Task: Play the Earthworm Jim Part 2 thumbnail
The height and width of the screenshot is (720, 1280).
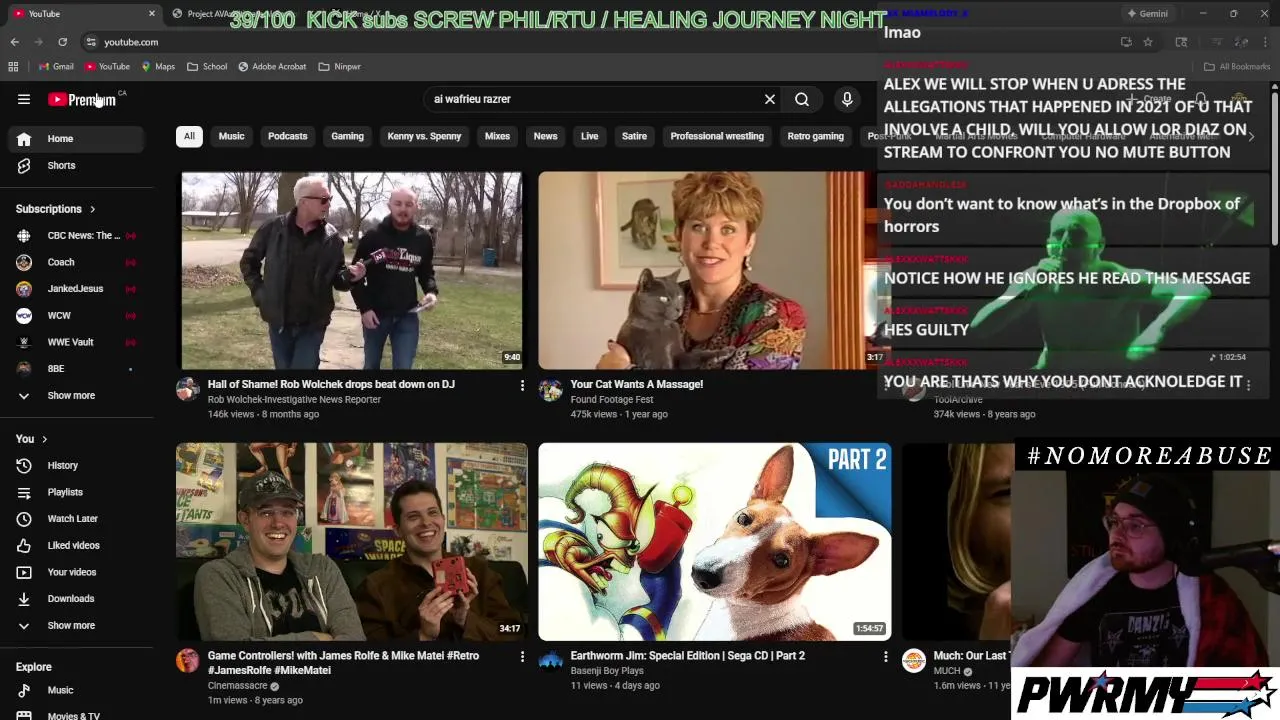Action: tap(713, 541)
